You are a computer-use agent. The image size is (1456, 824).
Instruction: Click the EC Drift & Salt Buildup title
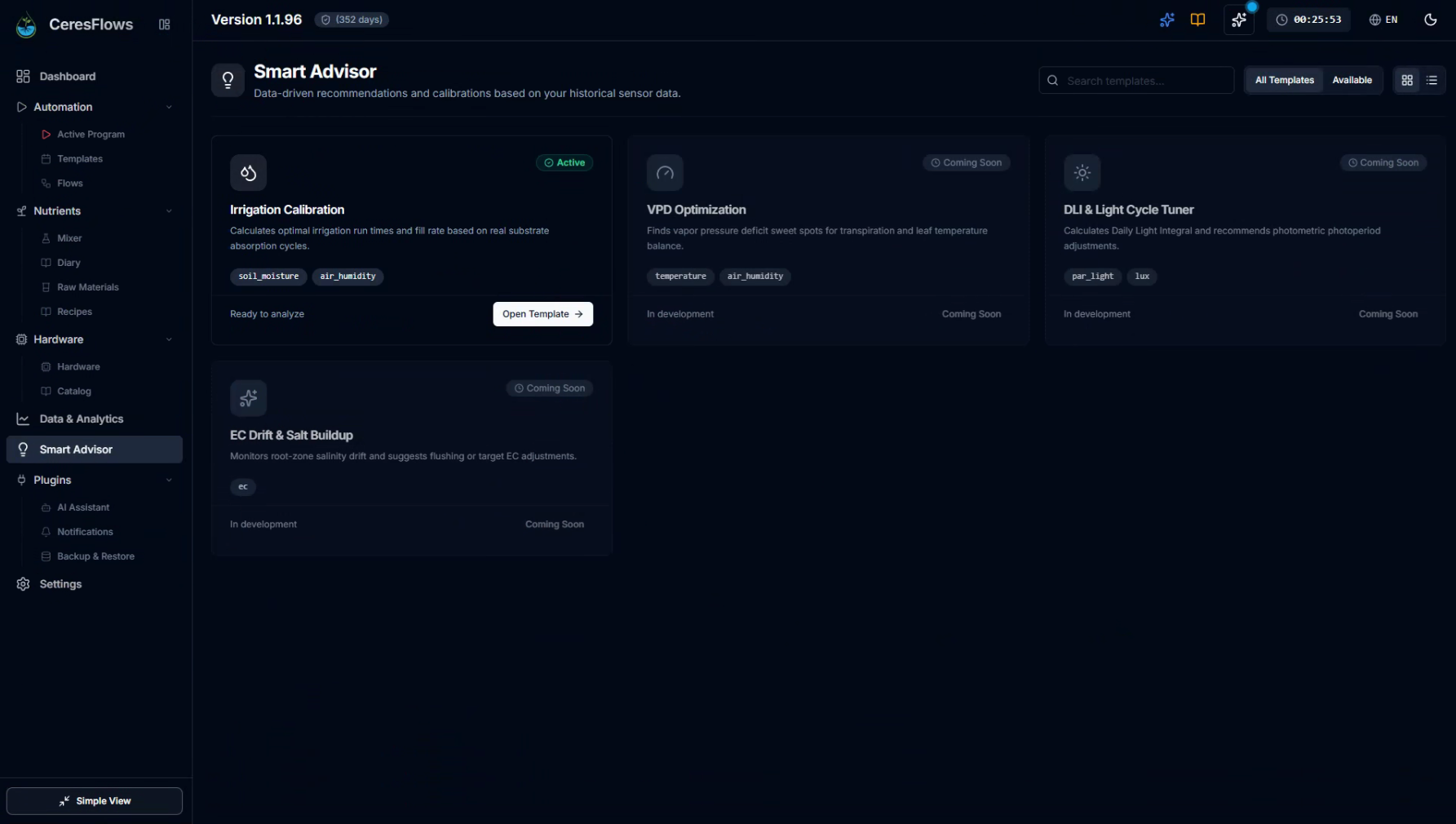coord(291,436)
